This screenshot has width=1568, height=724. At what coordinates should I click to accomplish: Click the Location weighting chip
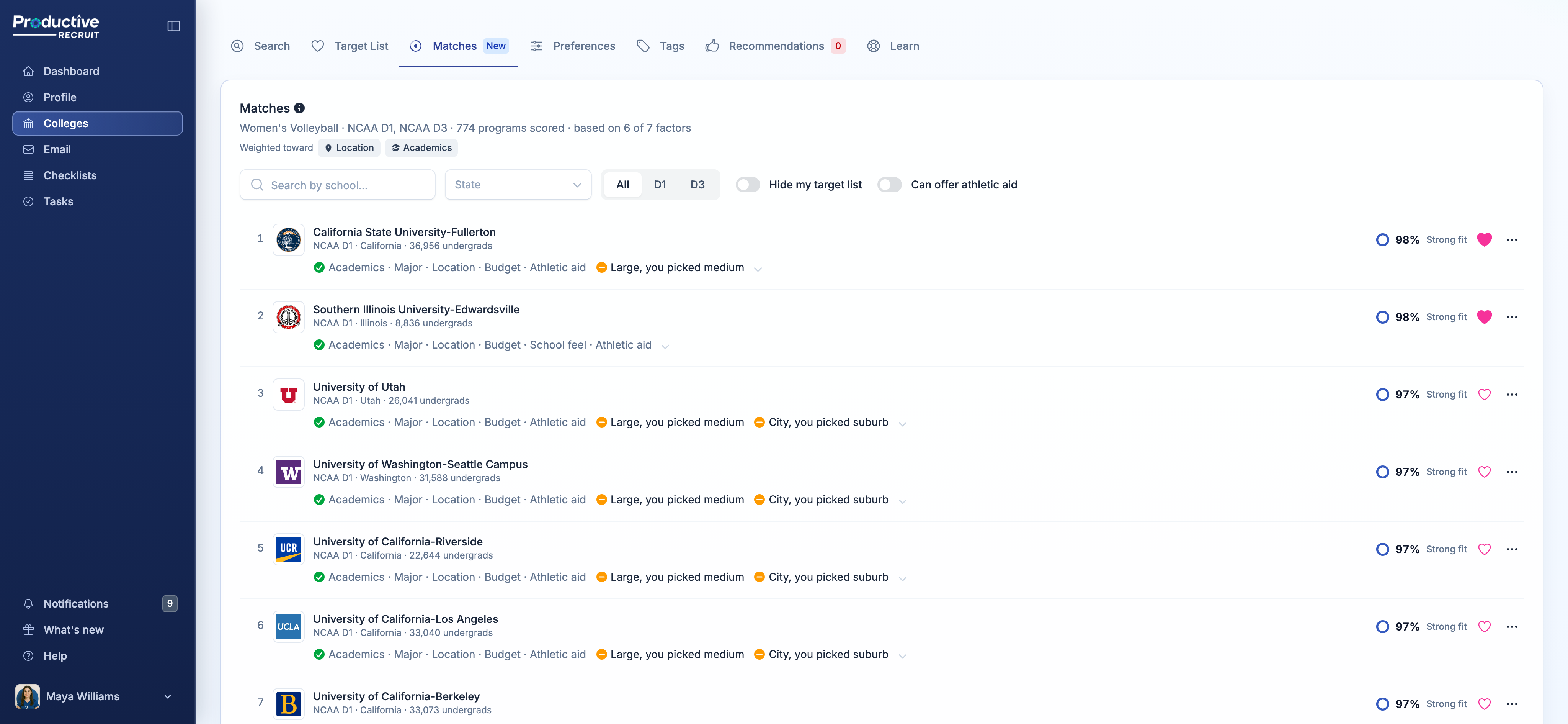click(349, 148)
